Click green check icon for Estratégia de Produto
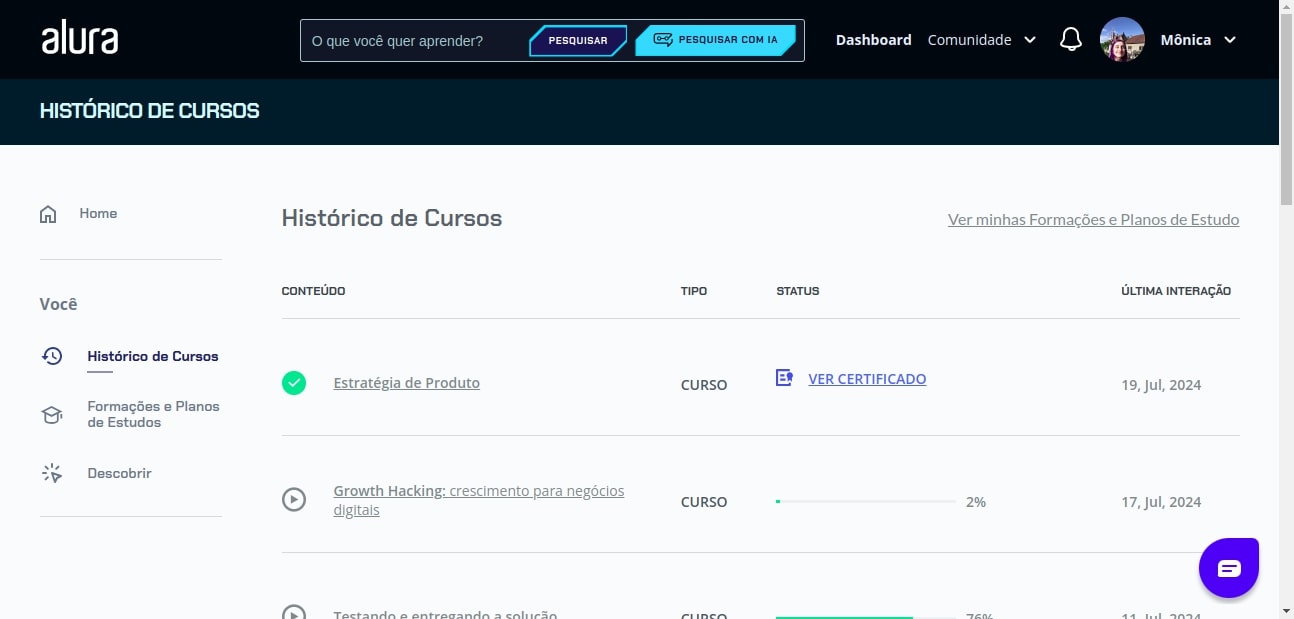The width and height of the screenshot is (1294, 619). click(x=294, y=383)
